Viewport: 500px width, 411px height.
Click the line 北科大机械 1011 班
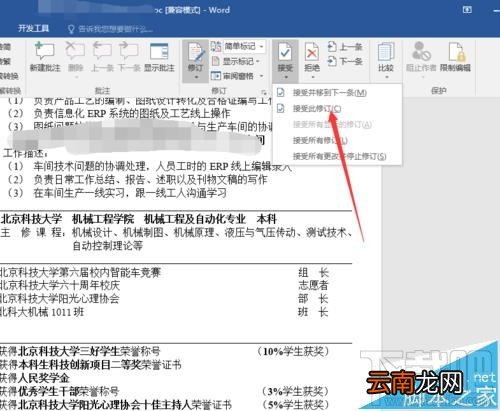point(42,312)
